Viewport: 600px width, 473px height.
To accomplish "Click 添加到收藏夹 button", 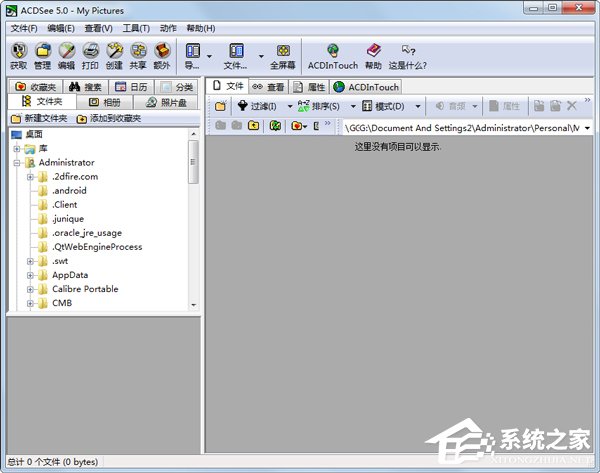I will click(109, 119).
